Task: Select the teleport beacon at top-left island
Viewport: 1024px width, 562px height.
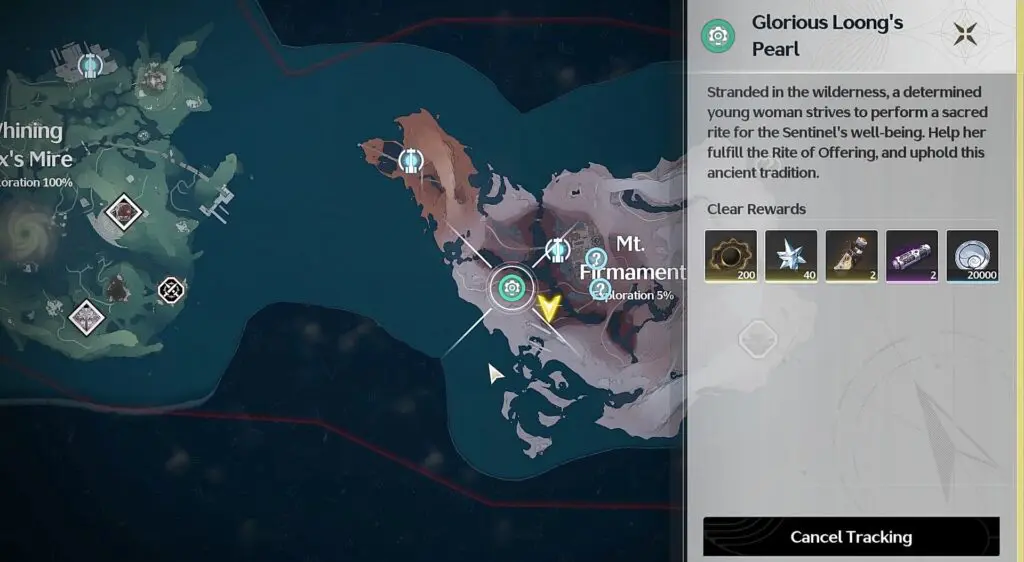Action: pos(89,65)
